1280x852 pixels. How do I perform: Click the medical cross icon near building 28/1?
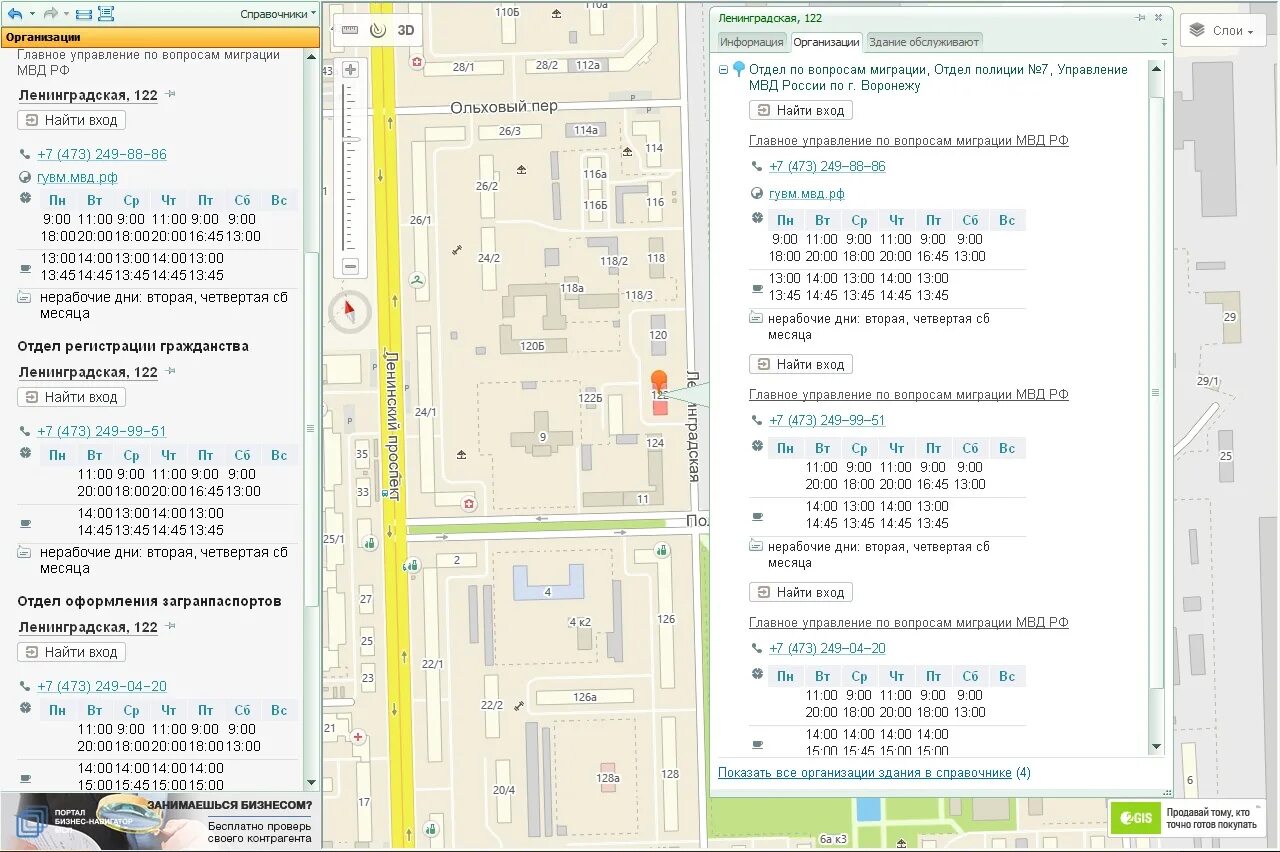coord(417,62)
